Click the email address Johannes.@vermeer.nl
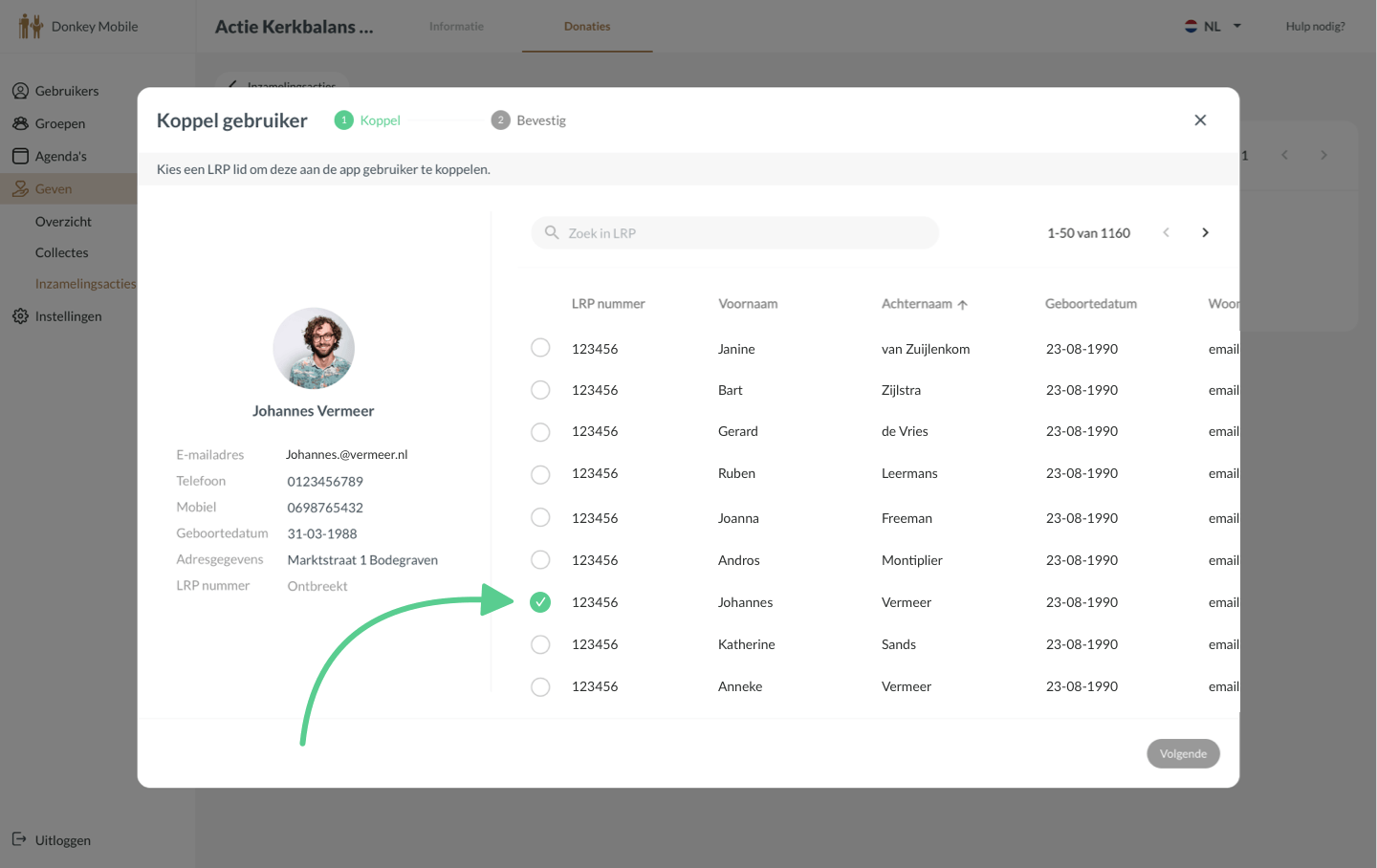The width and height of the screenshot is (1377, 868). tap(347, 454)
